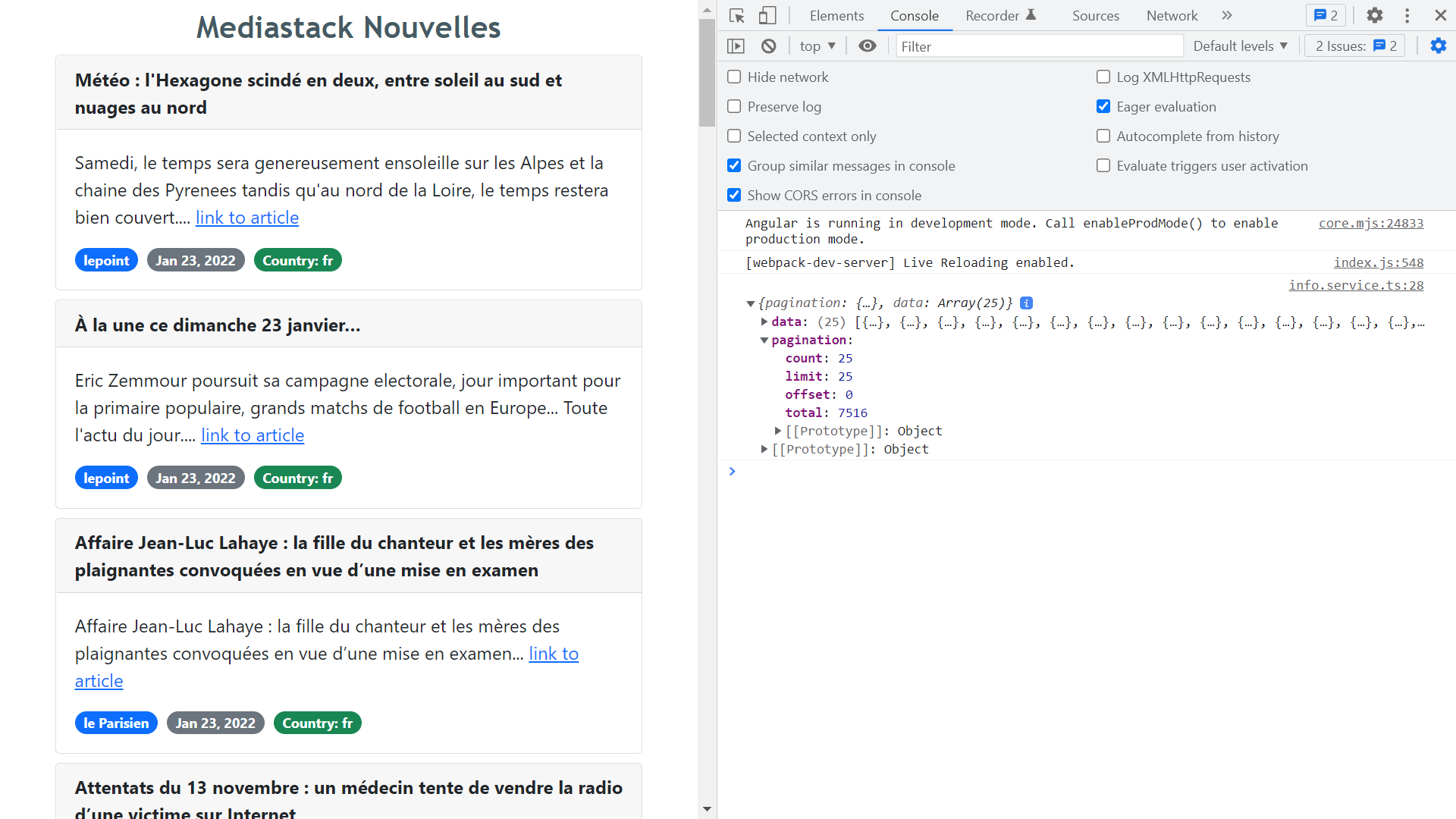Check the Hide network option
Screen dimensions: 1456x819
click(x=734, y=77)
